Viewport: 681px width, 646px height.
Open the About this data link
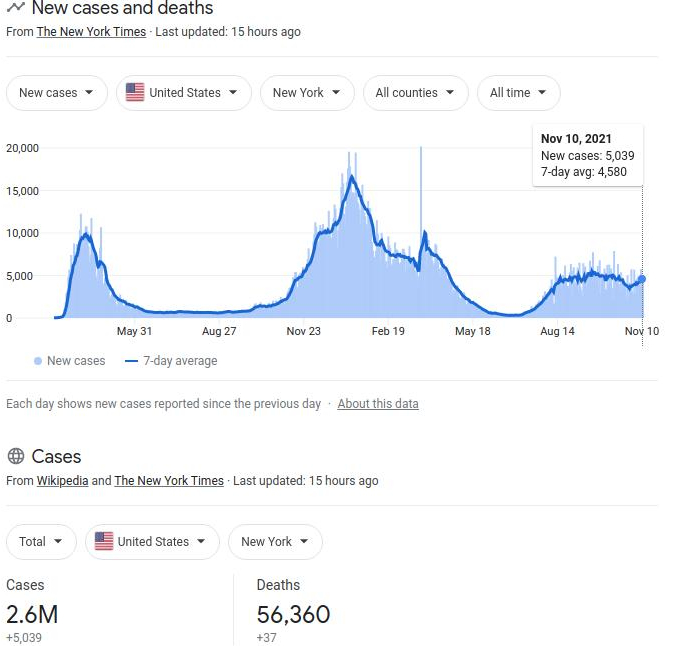[378, 404]
